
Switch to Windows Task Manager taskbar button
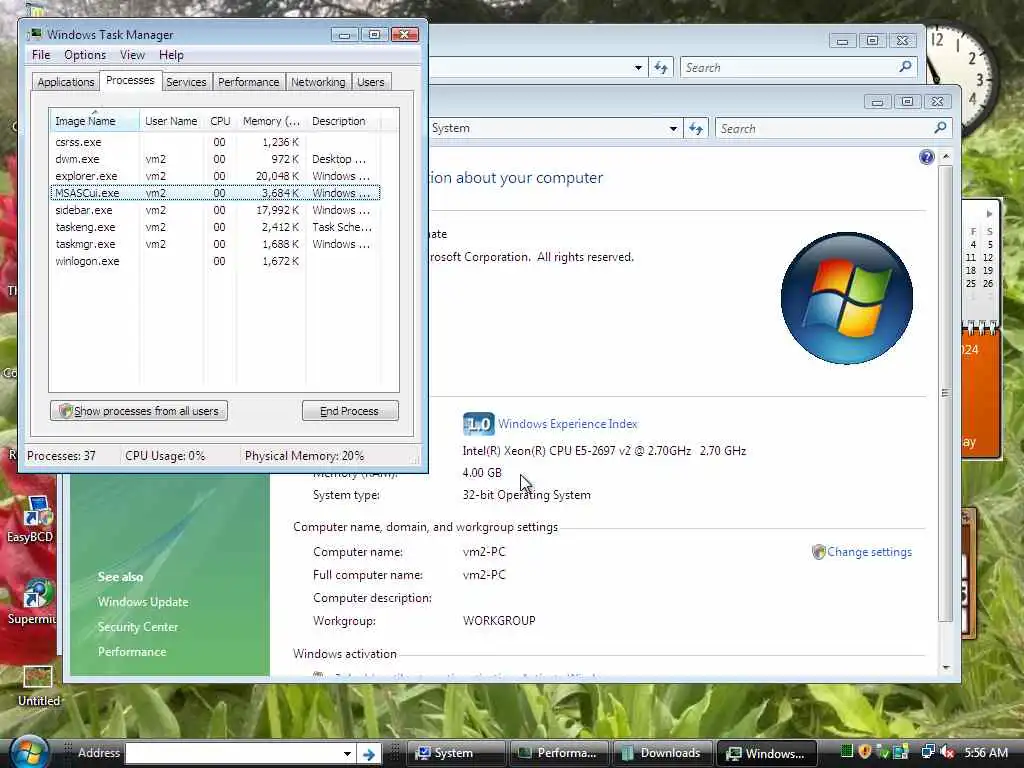click(x=767, y=754)
